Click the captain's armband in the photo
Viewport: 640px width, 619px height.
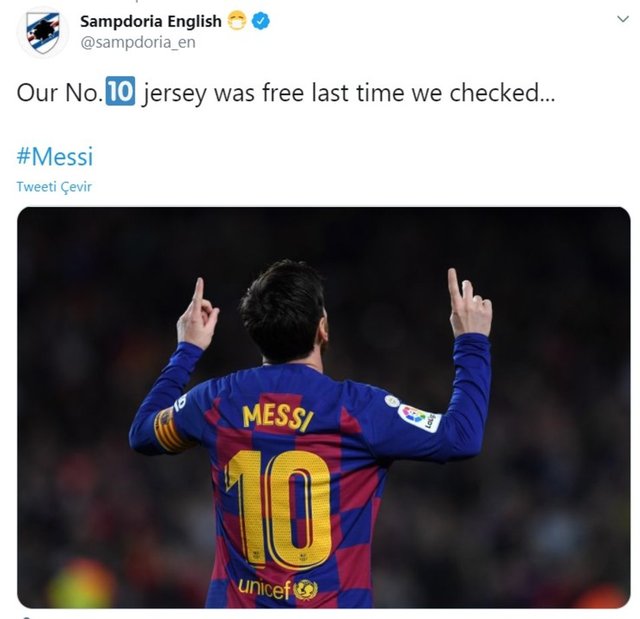(x=167, y=430)
